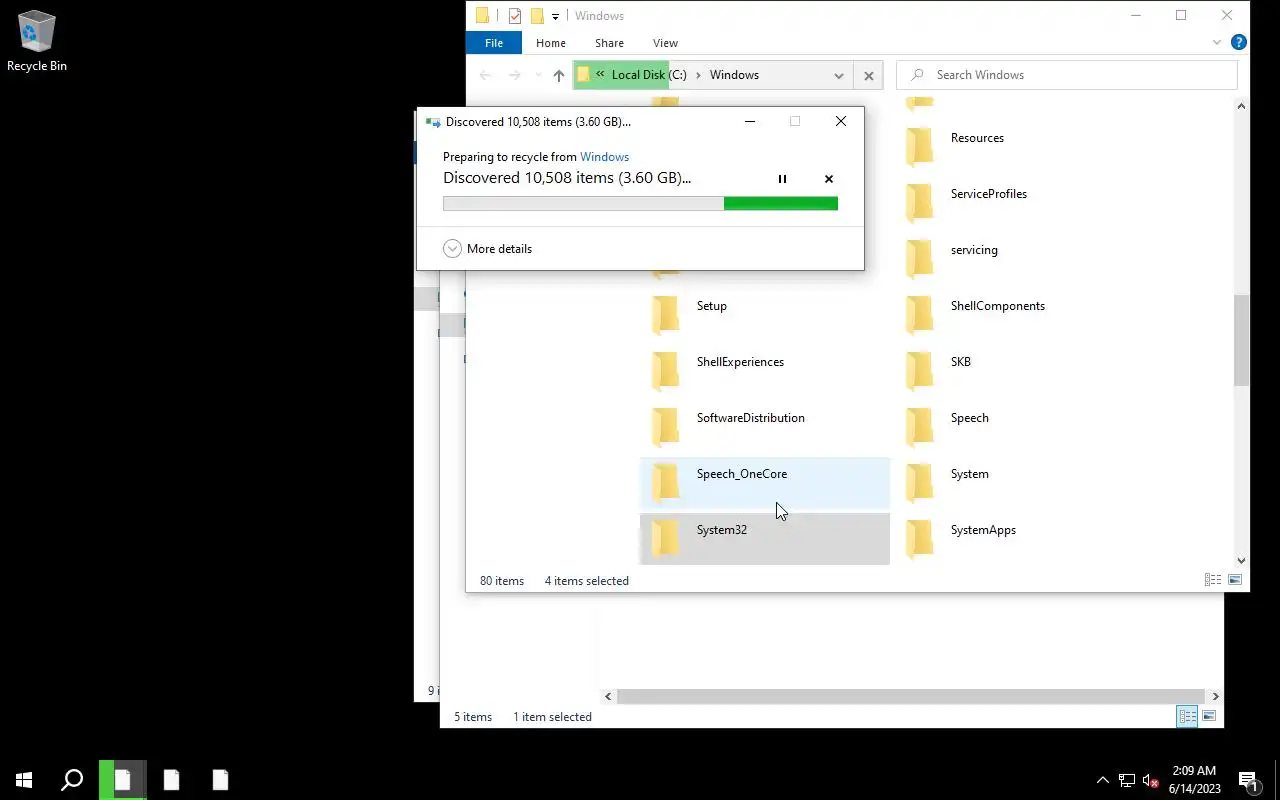Select the ServiceProfiles folder
This screenshot has width=1280, height=800.
[1019, 201]
